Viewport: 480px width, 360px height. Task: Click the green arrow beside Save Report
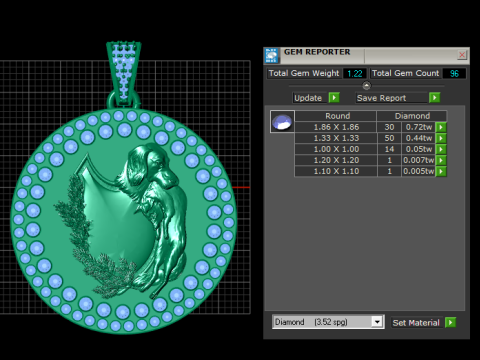click(x=434, y=98)
